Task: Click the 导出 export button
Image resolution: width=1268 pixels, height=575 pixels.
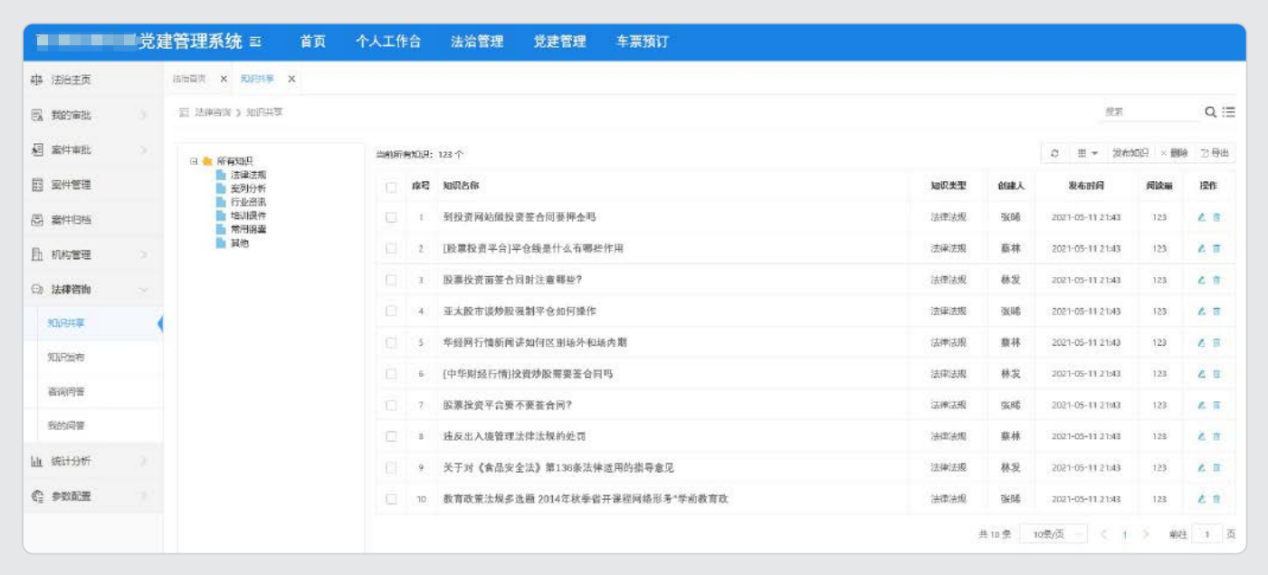Action: coord(1215,153)
